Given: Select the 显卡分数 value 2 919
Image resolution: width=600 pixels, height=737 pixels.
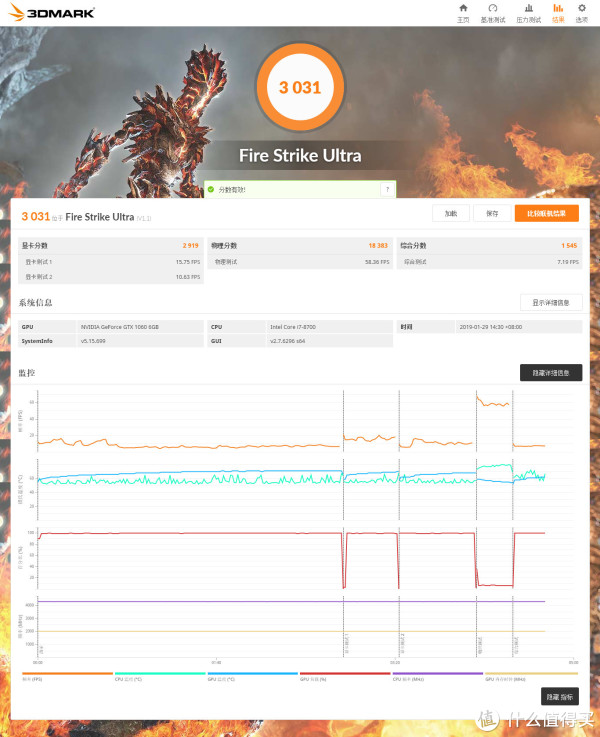Looking at the screenshot, I should 190,245.
